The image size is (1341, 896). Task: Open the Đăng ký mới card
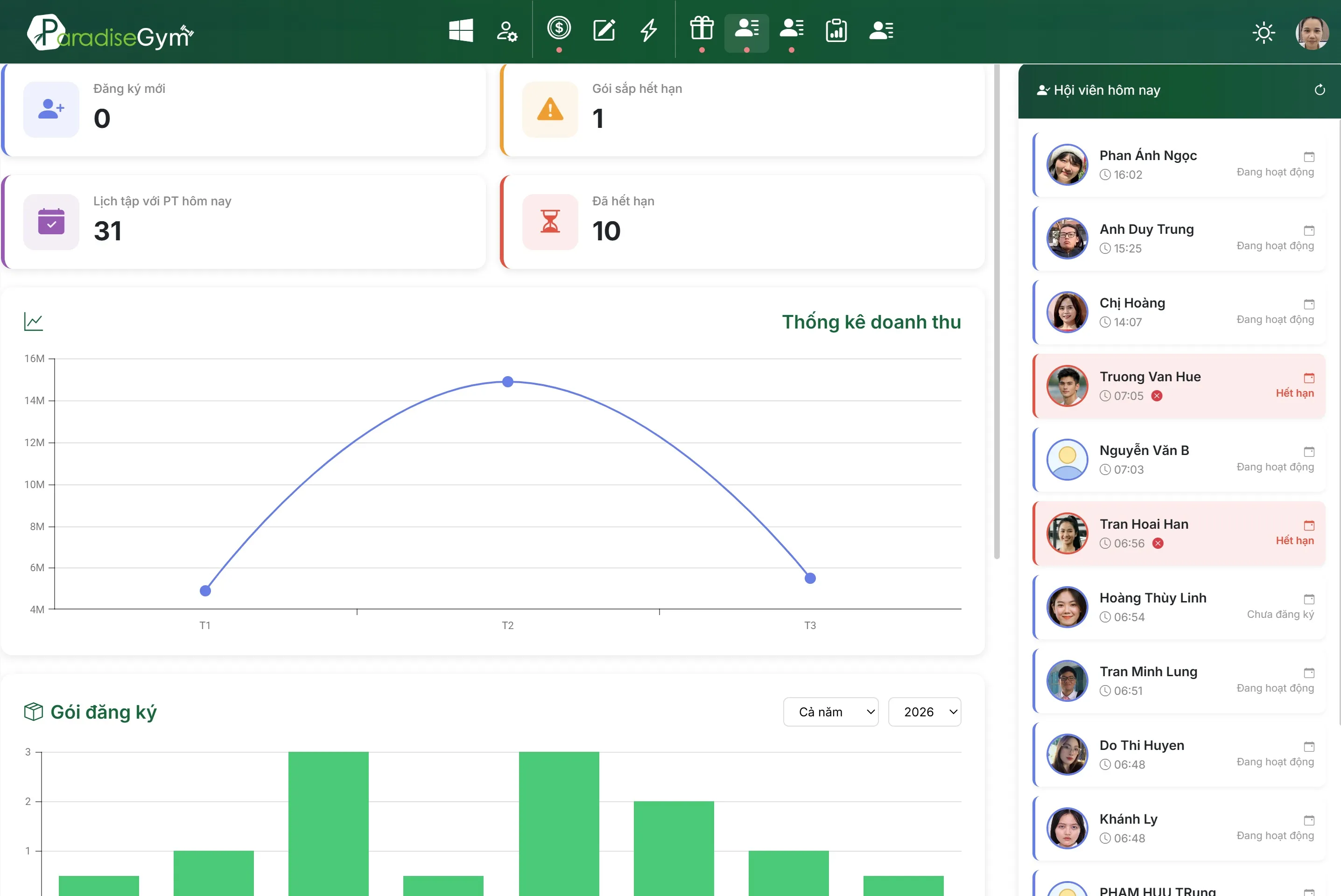(x=243, y=109)
